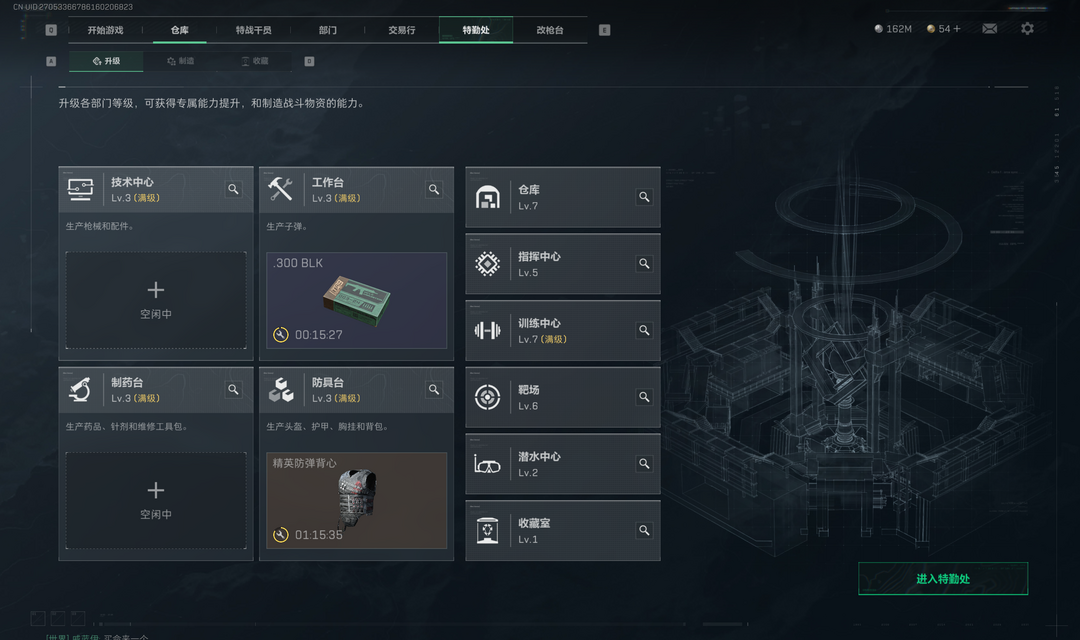Click magnifier icon for 潜水中心

point(644,464)
